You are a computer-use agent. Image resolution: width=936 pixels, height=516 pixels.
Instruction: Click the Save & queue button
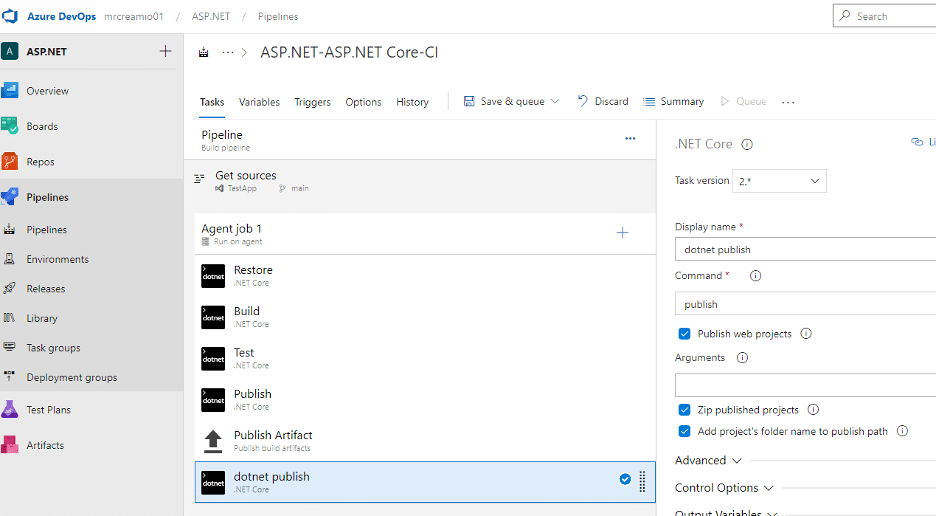[x=504, y=102]
